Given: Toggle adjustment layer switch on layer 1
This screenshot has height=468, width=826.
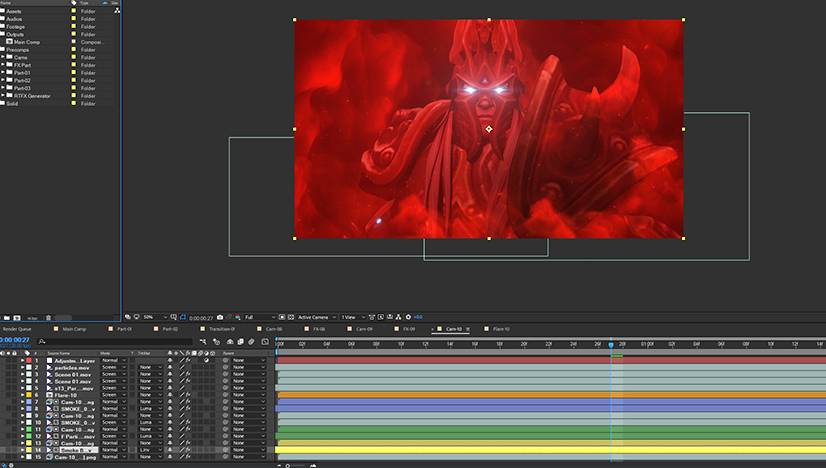Looking at the screenshot, I should click(206, 360).
